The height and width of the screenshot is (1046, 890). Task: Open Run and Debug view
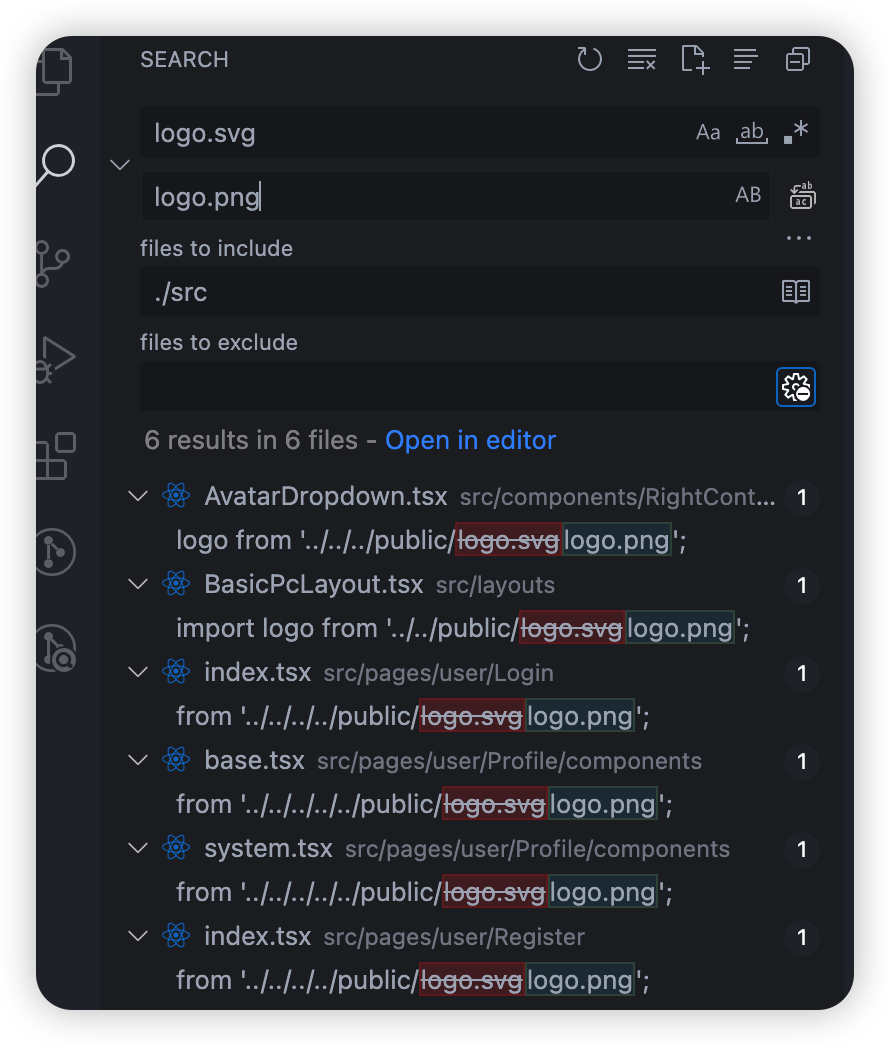click(55, 360)
